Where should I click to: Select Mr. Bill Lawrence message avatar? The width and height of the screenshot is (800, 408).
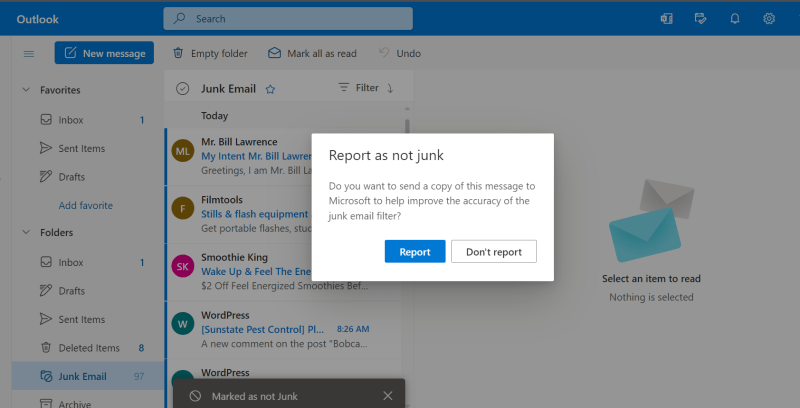pyautogui.click(x=182, y=150)
